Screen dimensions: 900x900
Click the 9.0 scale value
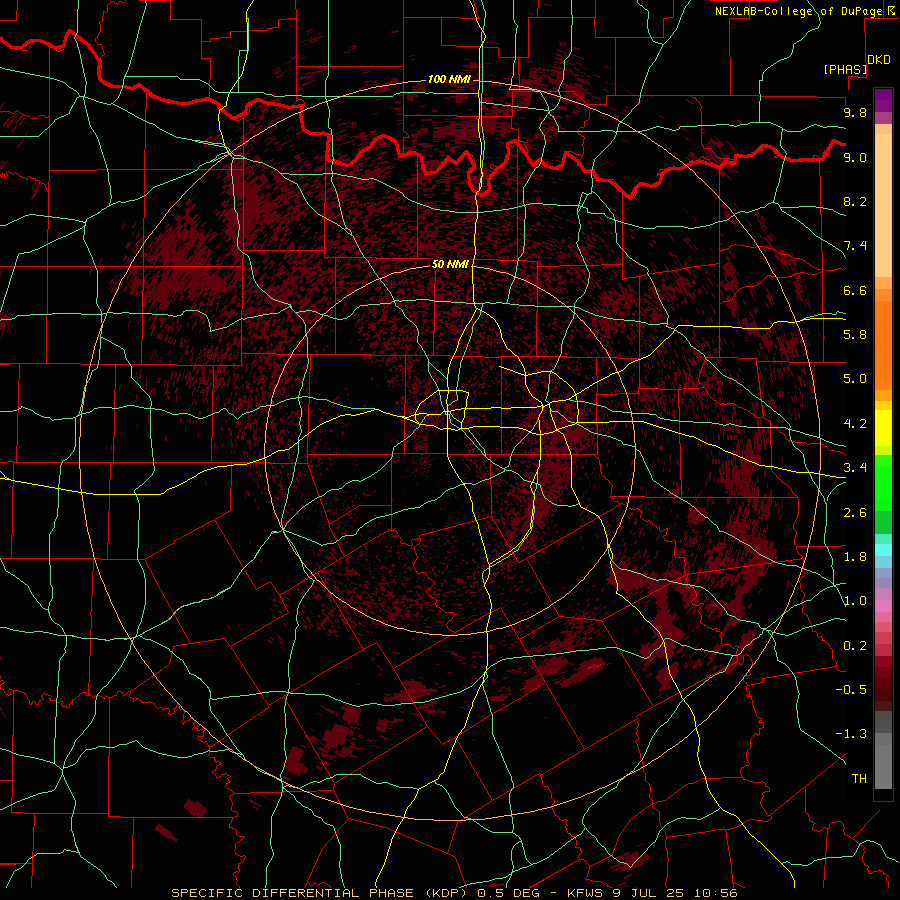click(x=855, y=157)
